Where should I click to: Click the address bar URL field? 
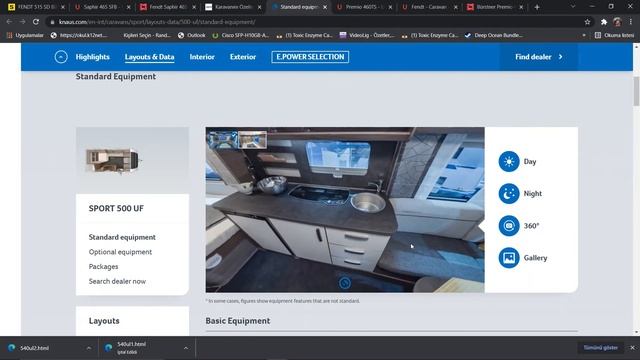pyautogui.click(x=314, y=22)
